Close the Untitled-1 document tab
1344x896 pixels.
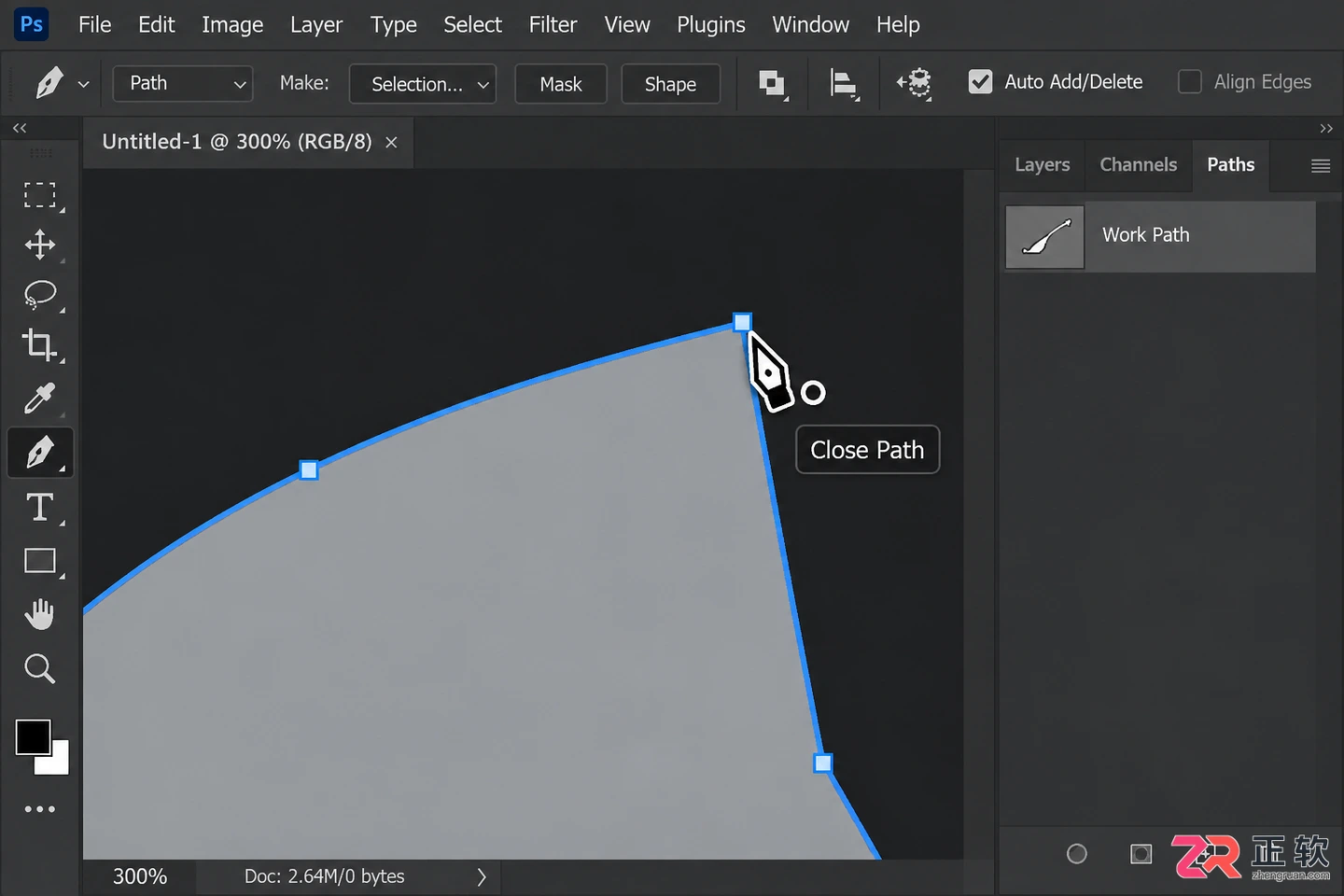(392, 142)
